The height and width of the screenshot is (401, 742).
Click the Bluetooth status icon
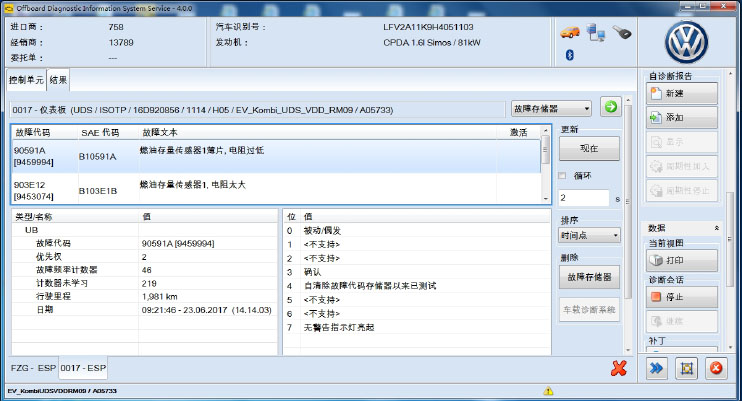pos(570,55)
